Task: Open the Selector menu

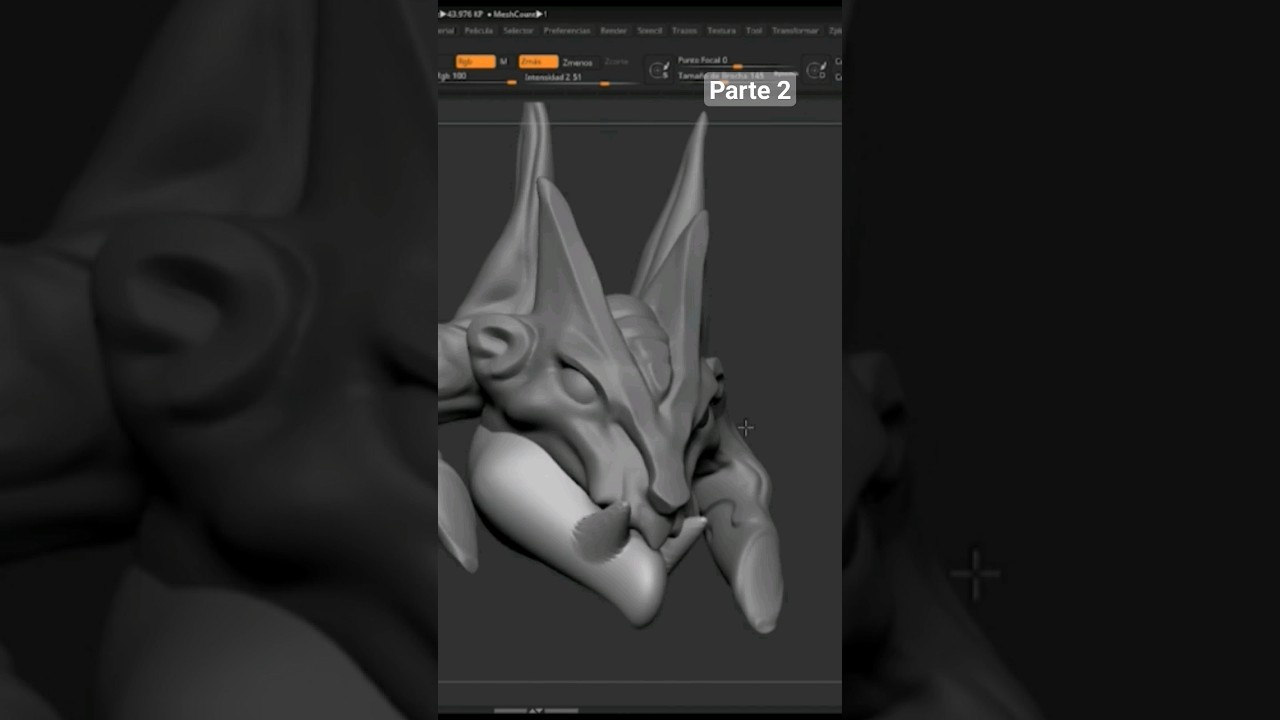Action: coord(518,31)
